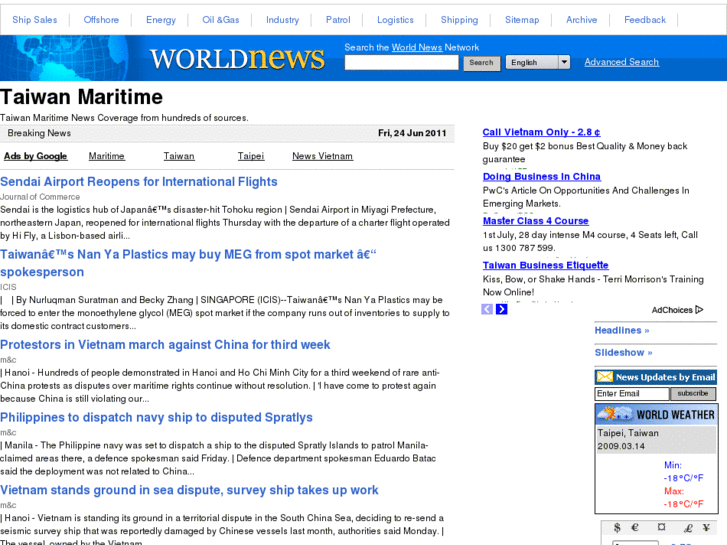Viewport: 727px width, 545px height.
Task: Open the Sitemap page
Action: point(522,20)
